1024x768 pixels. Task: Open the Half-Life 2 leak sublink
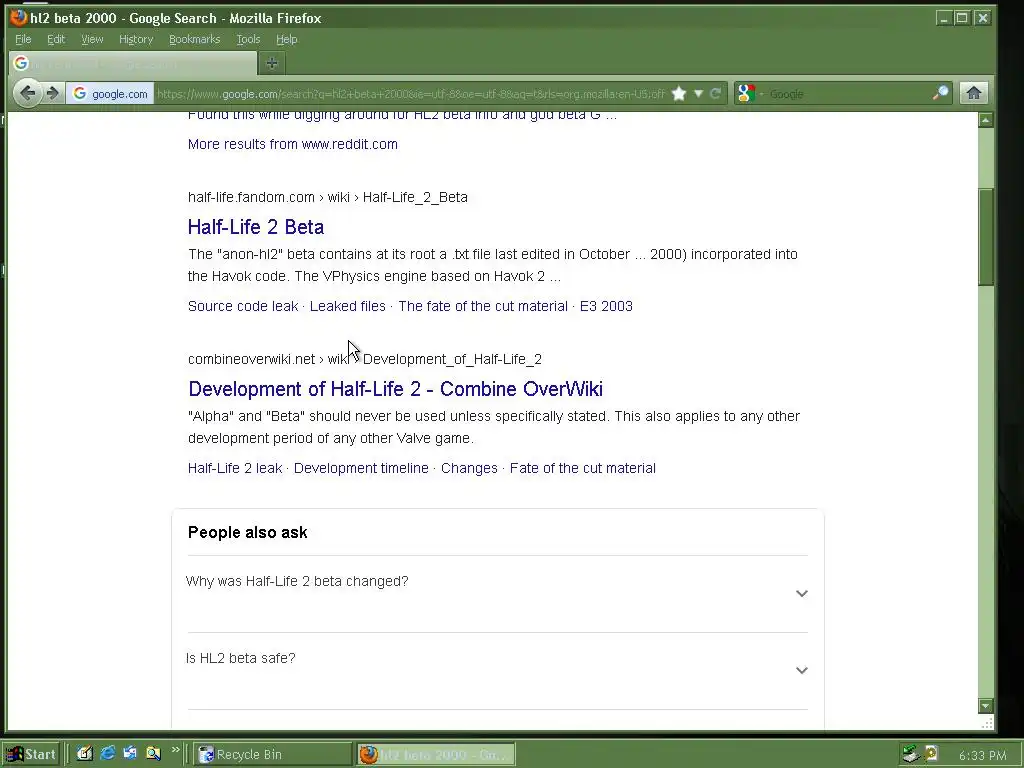(x=234, y=468)
